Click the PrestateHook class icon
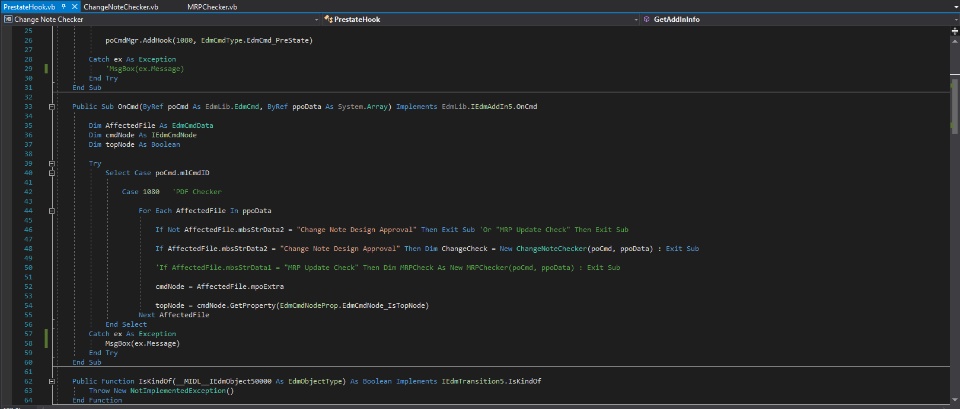Screen dimensions: 960x409 pos(329,19)
